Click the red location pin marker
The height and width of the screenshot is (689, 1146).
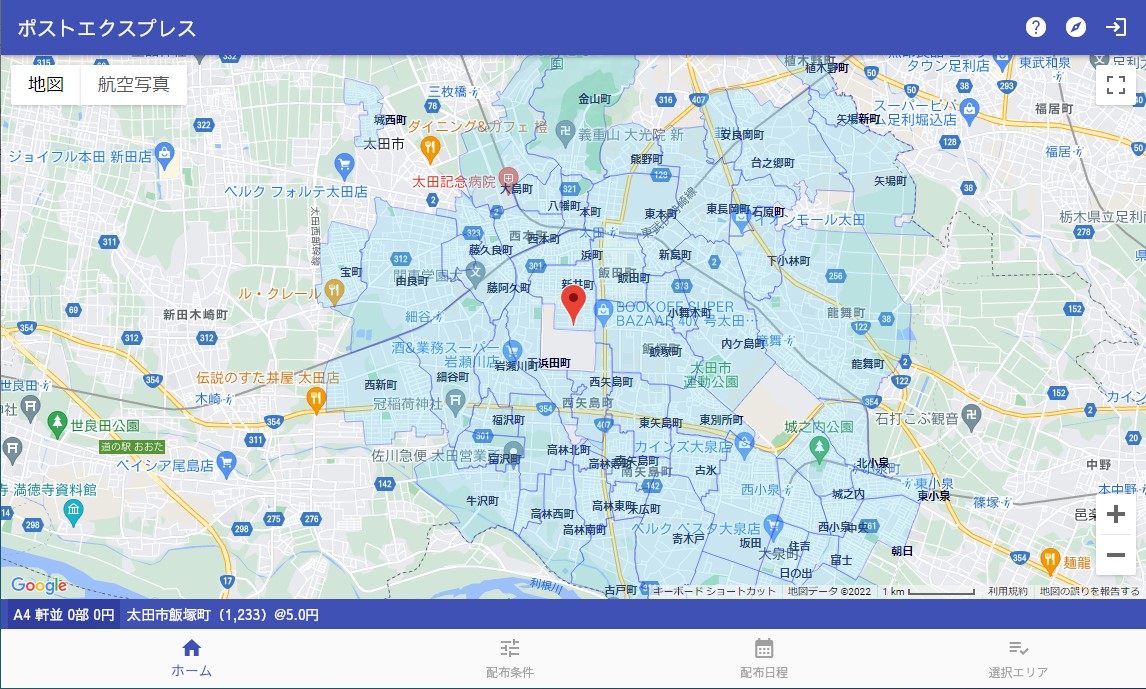(x=573, y=305)
